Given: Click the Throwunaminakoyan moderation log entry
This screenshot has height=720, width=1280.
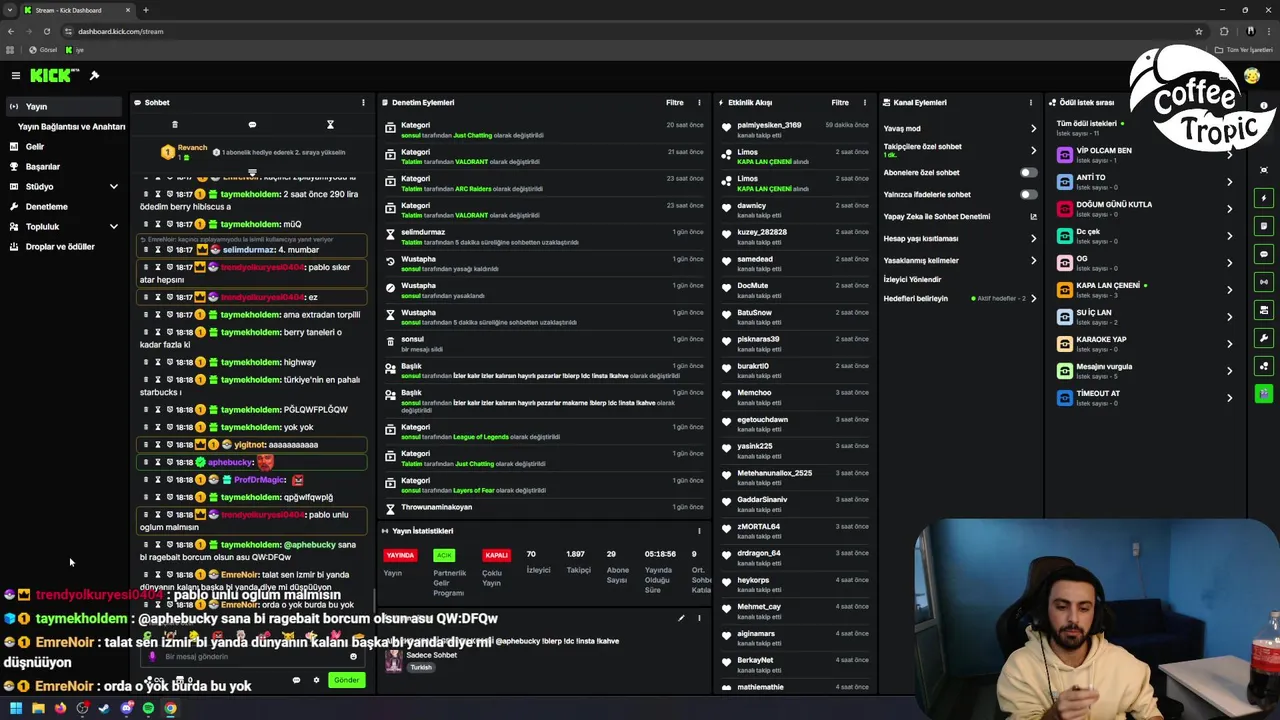Looking at the screenshot, I should coord(542,507).
